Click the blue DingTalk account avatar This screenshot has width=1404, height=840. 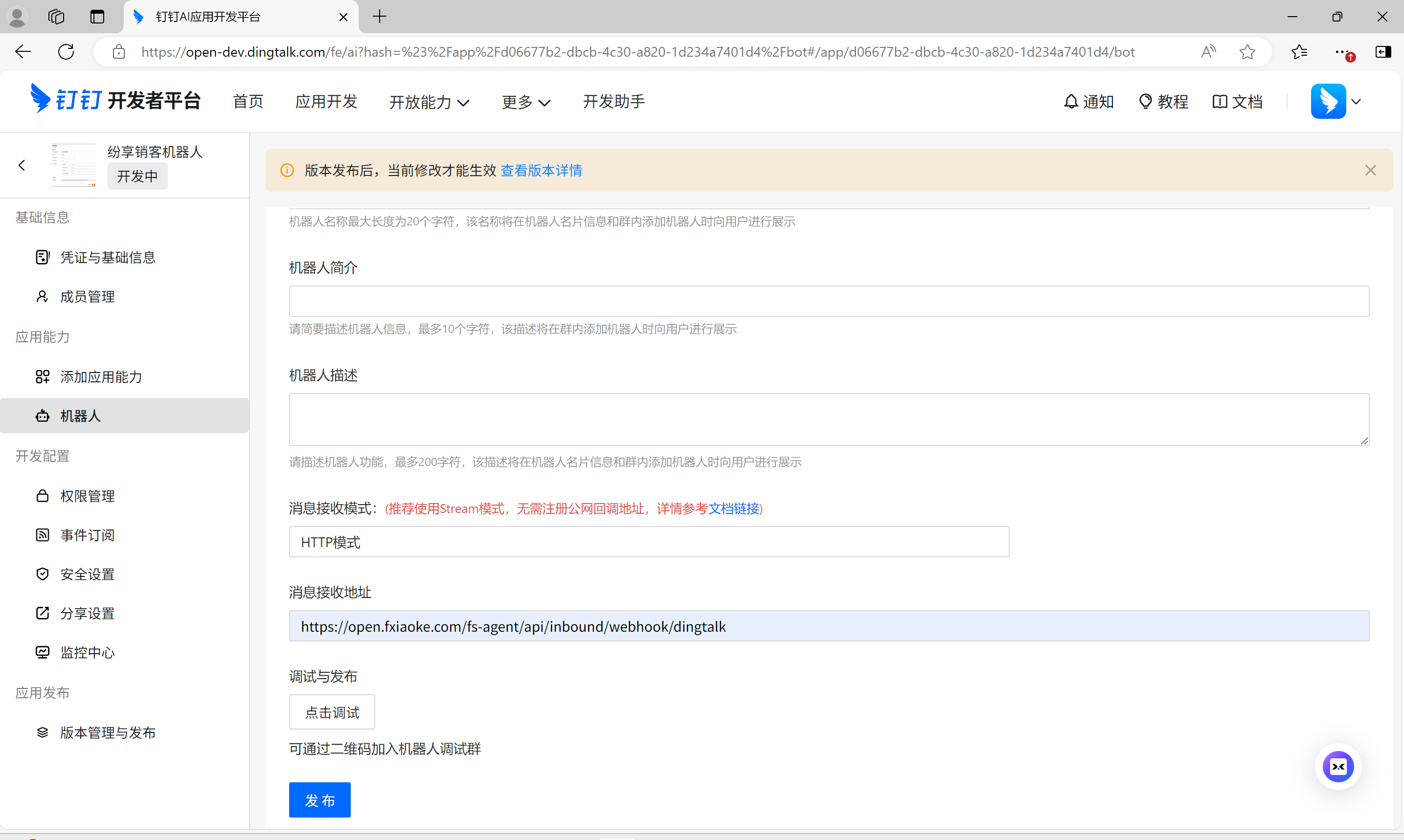pyautogui.click(x=1328, y=101)
